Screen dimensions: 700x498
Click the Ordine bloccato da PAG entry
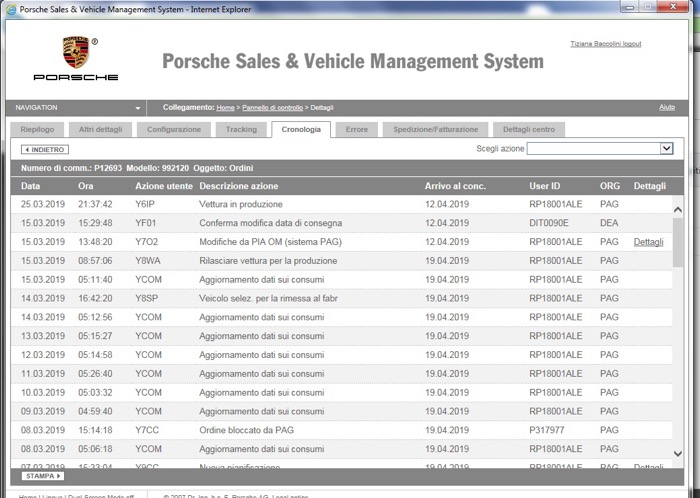coord(246,430)
